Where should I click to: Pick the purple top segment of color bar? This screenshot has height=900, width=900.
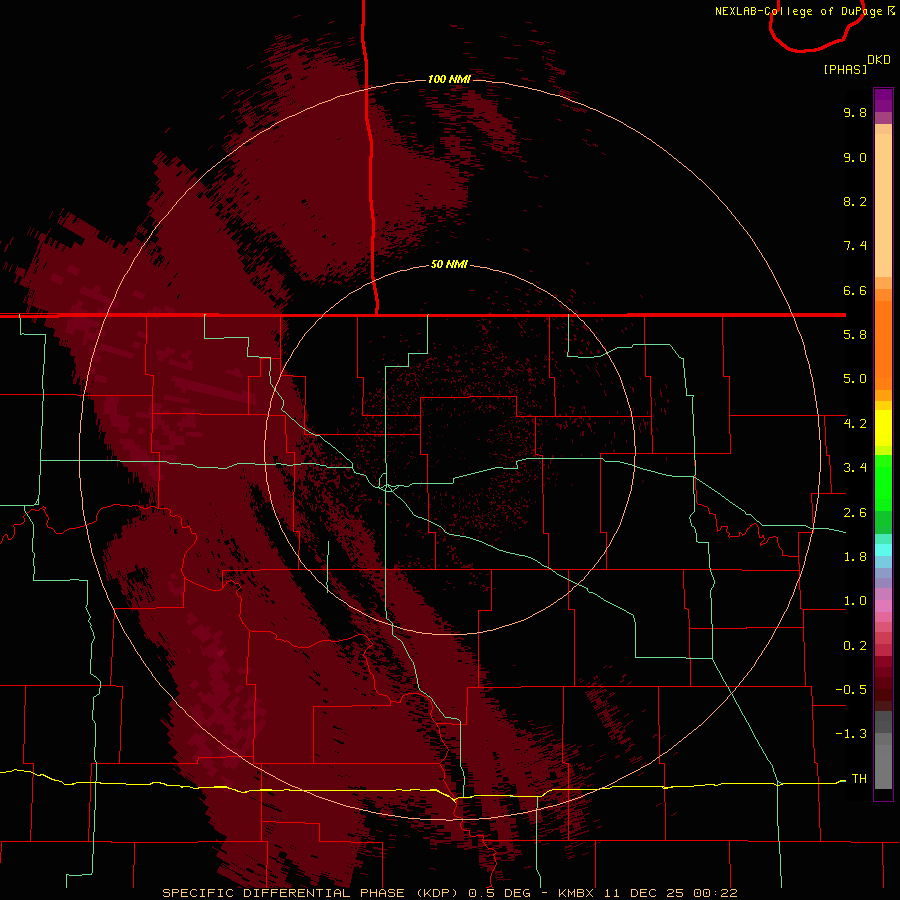tap(883, 100)
